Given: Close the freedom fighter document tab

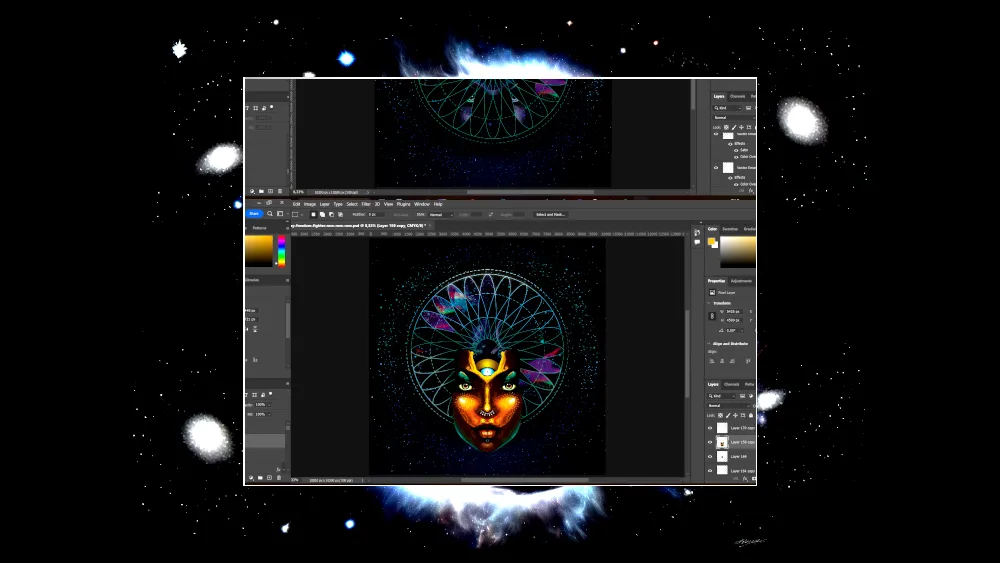Looking at the screenshot, I should click(430, 225).
